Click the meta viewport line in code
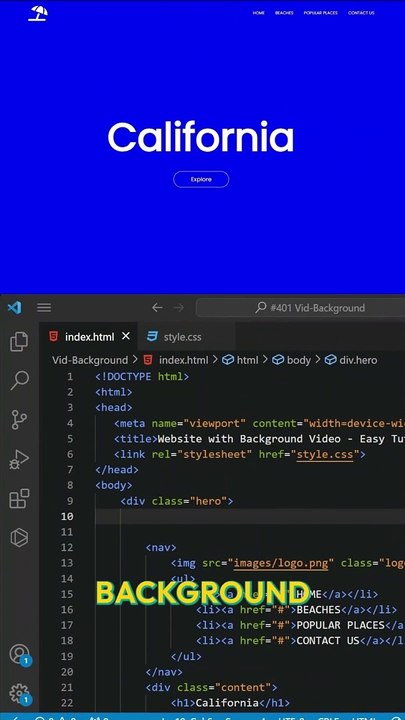 (x=259, y=423)
